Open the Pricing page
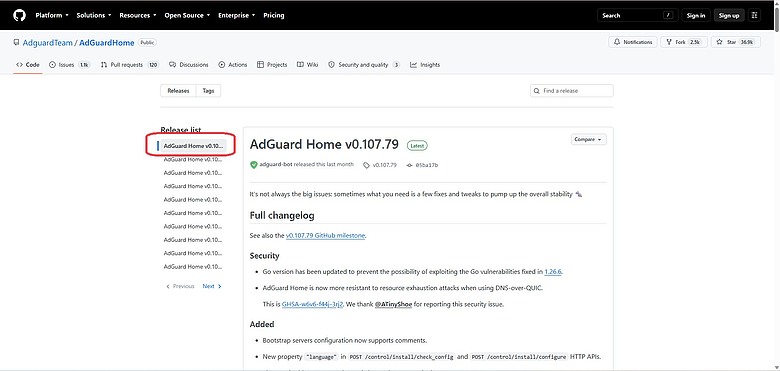 tap(274, 15)
